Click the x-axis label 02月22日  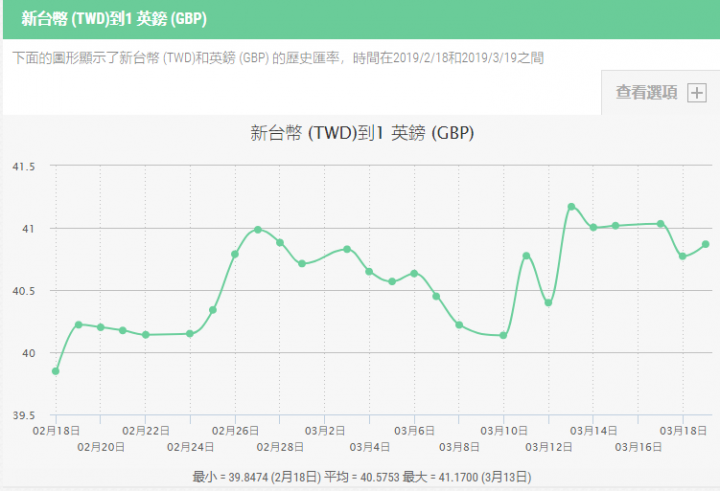coord(146,431)
